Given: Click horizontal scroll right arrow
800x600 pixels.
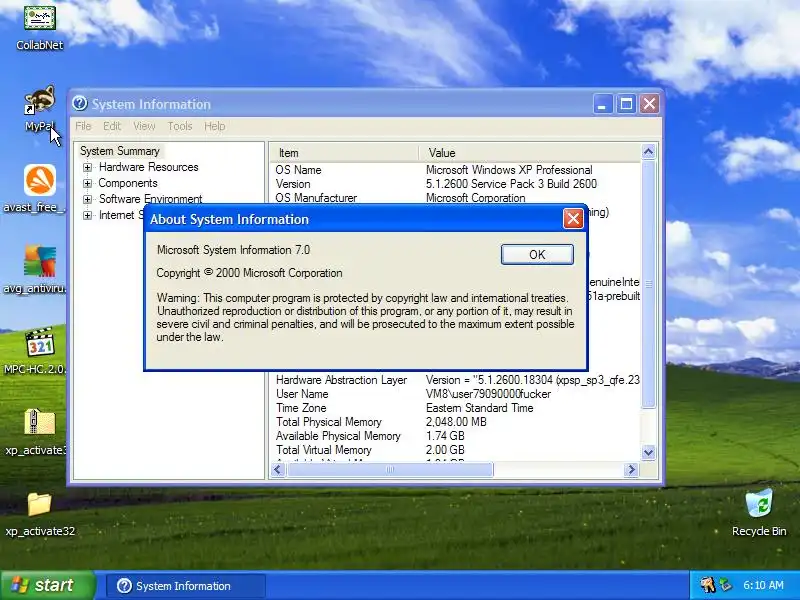Looking at the screenshot, I should (632, 469).
